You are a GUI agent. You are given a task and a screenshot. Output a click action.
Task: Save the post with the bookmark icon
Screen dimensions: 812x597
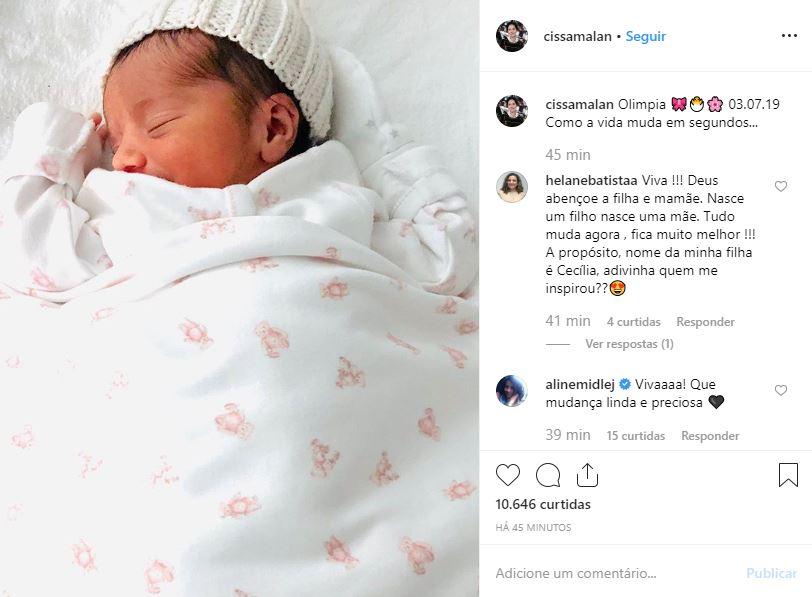788,475
